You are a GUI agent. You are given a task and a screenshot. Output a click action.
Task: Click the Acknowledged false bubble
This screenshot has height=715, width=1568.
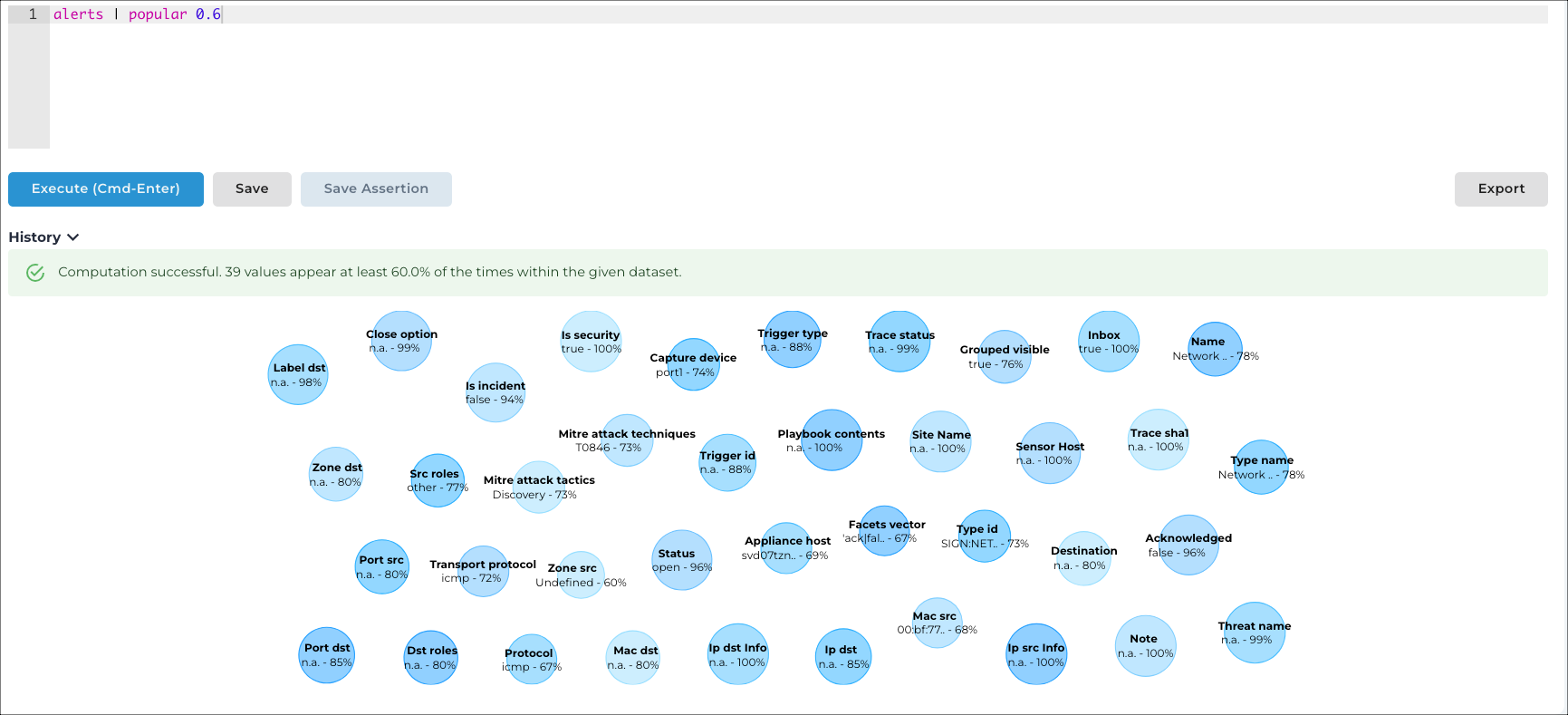1188,545
